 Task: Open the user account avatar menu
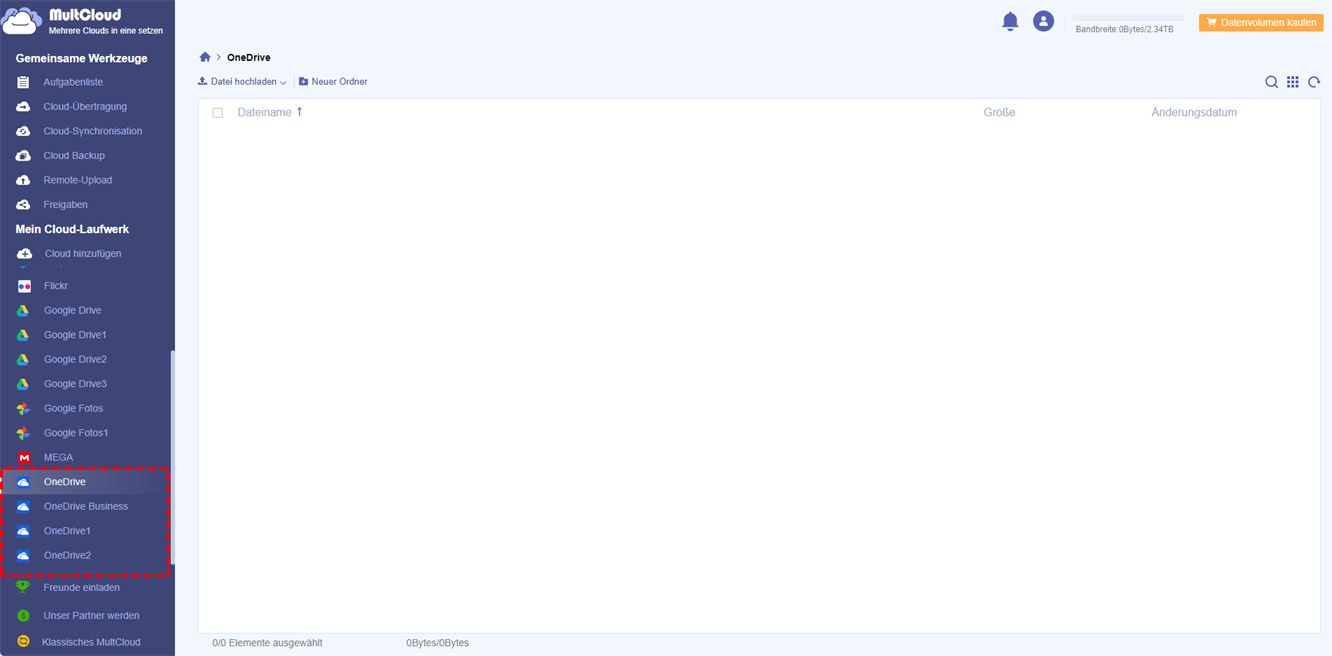[1043, 21]
